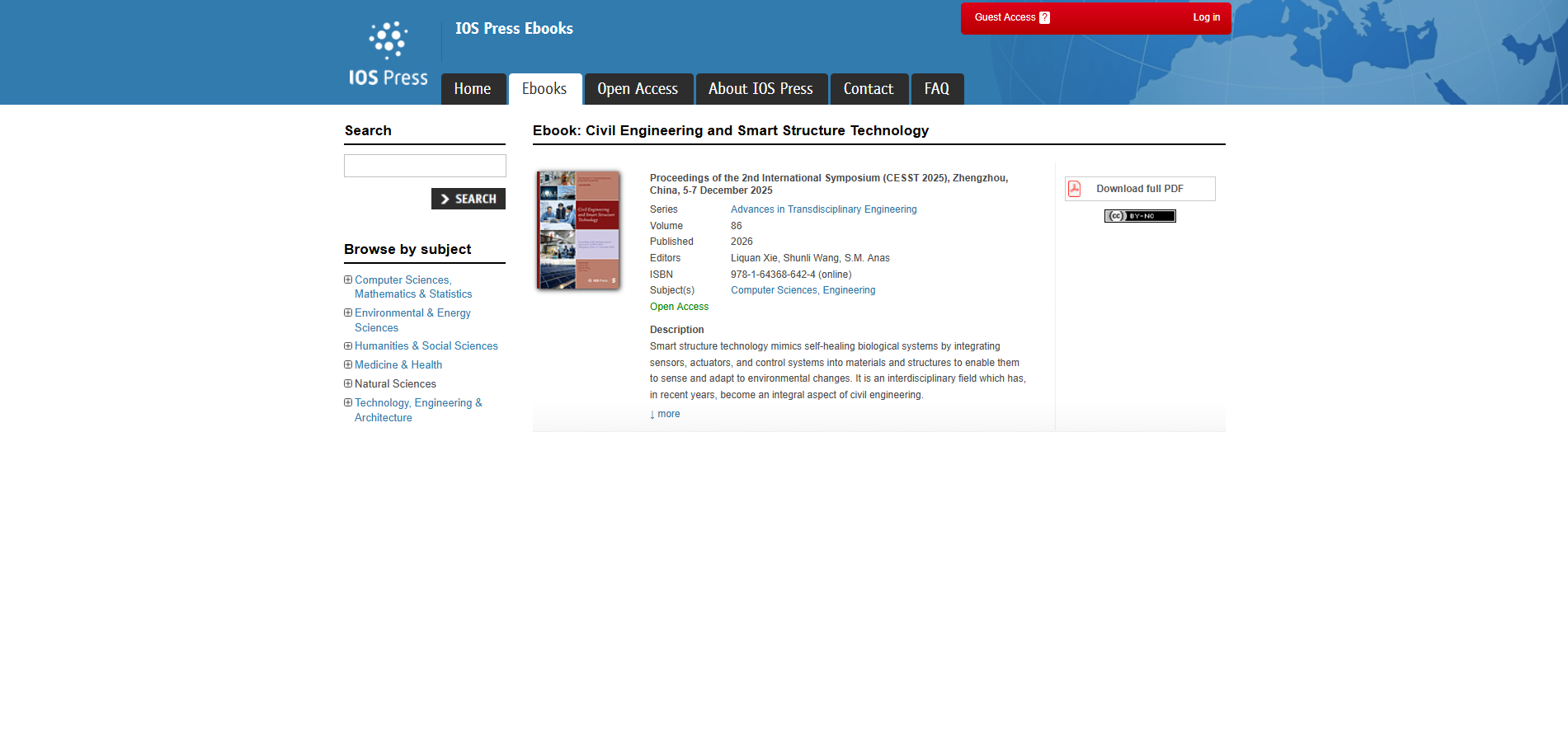Open Humanities & Social Sciences link
1568x747 pixels.
click(x=426, y=346)
